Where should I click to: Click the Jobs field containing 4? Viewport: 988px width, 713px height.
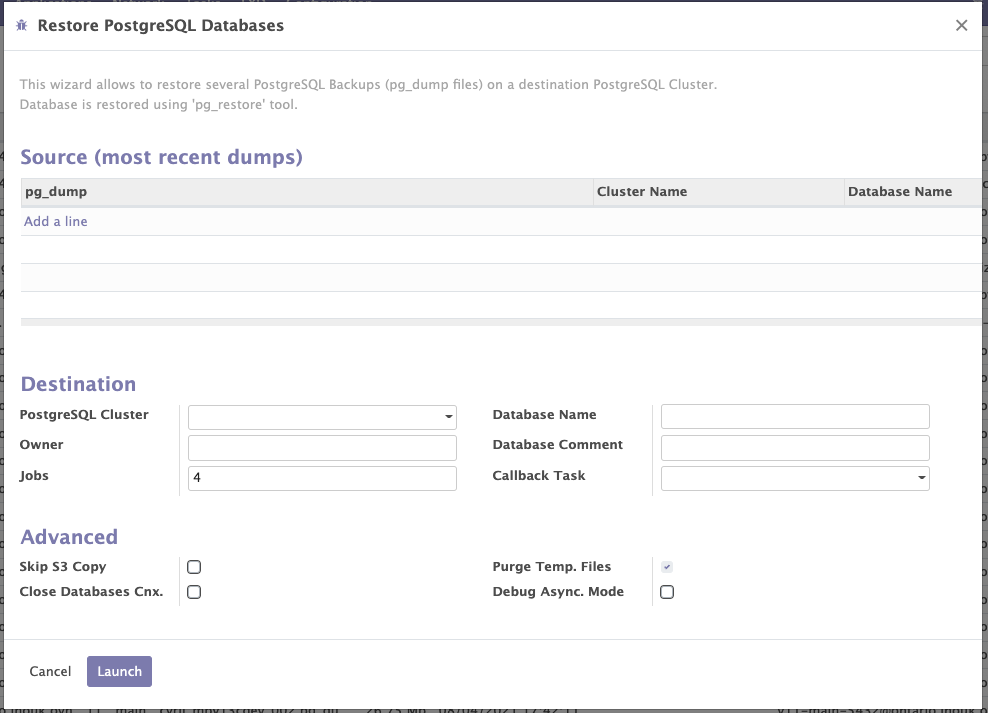(322, 479)
